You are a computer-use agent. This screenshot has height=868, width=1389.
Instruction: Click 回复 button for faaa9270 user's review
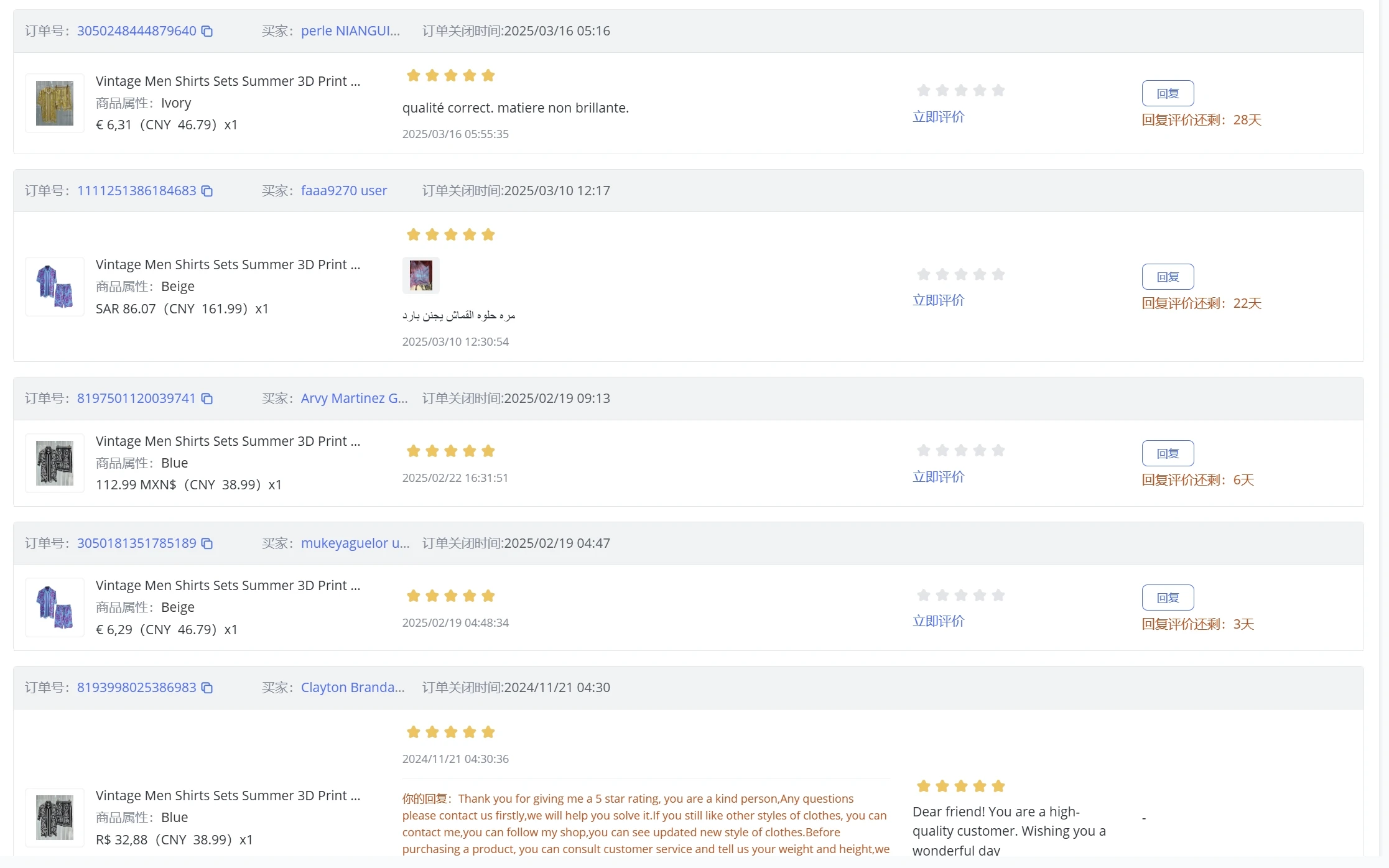click(1168, 277)
